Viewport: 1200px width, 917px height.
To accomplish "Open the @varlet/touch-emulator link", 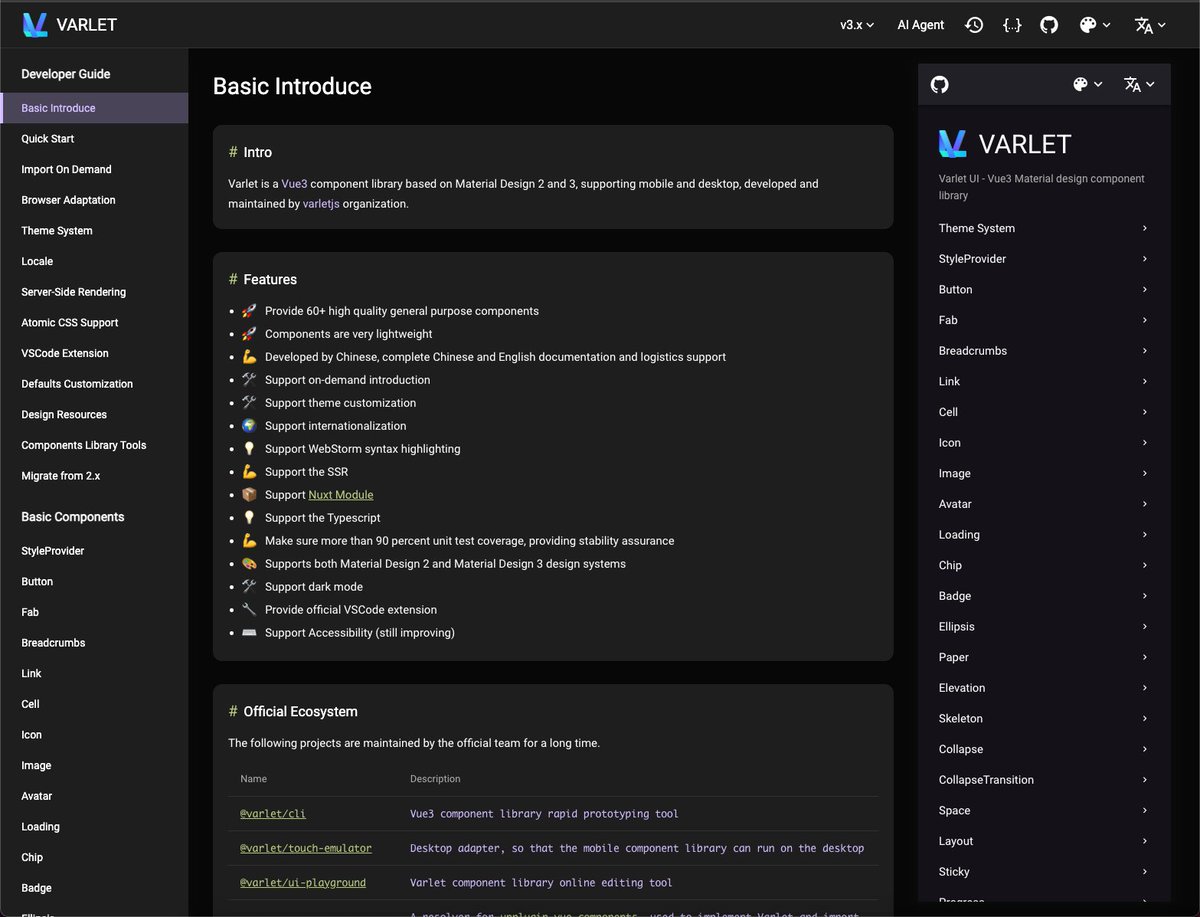I will coord(306,848).
